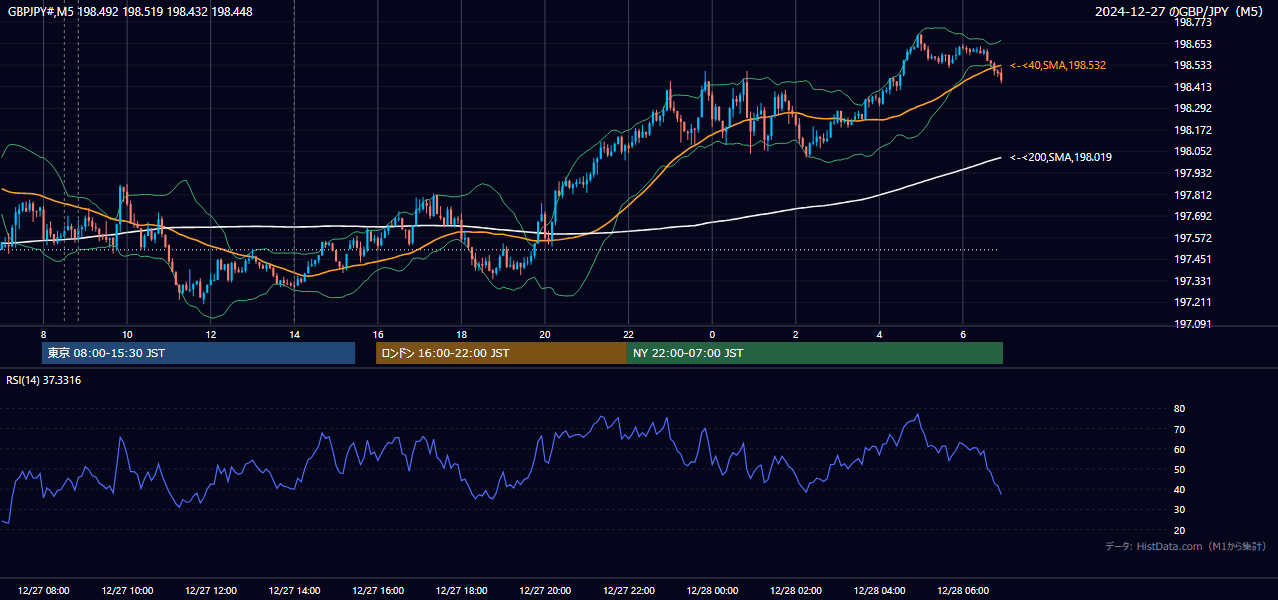Click the chart title 2024-12-27 GBP/JPY (M5)
The image size is (1278, 600).
point(1181,12)
